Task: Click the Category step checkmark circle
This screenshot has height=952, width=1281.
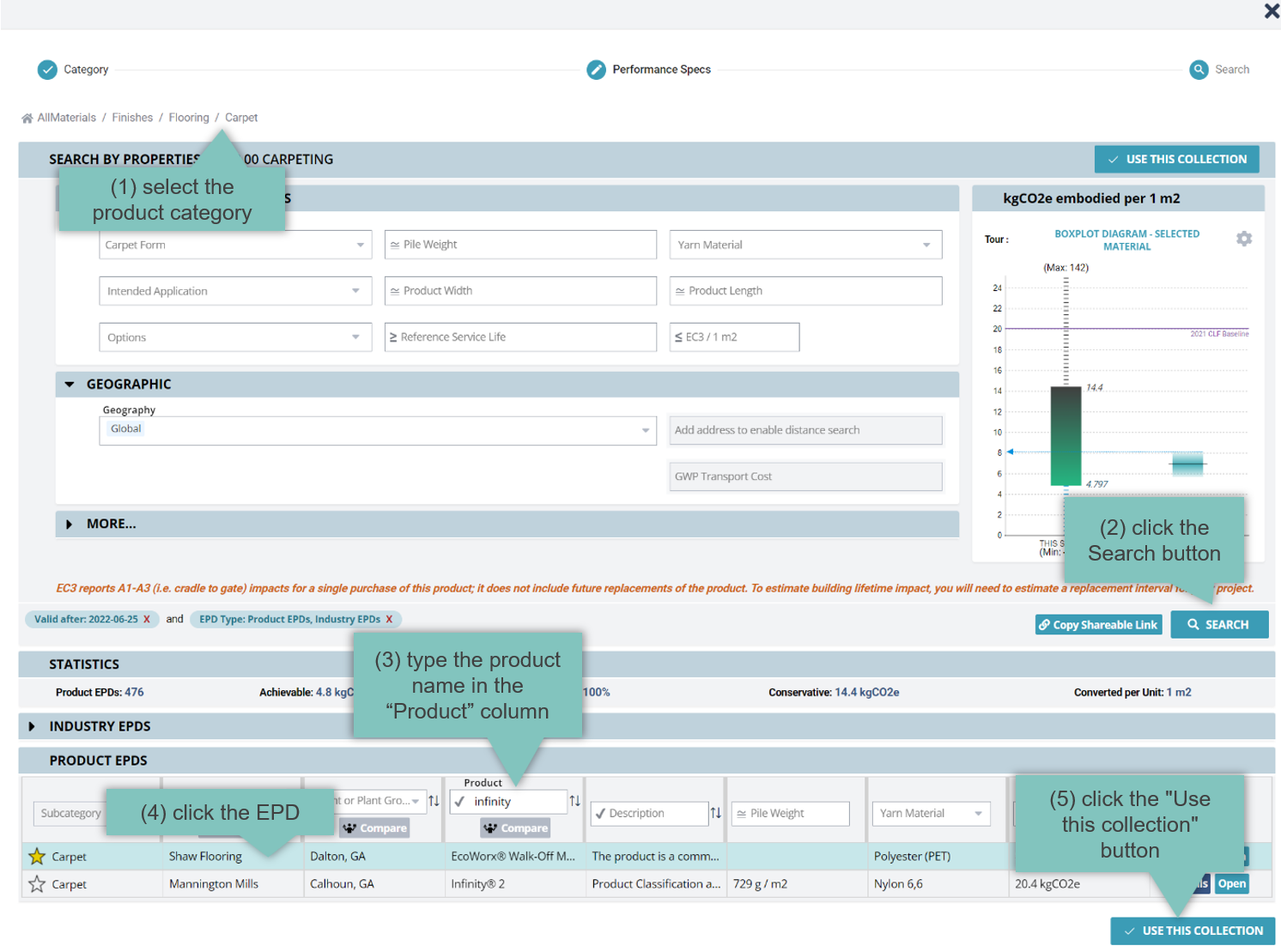Action: pos(47,70)
